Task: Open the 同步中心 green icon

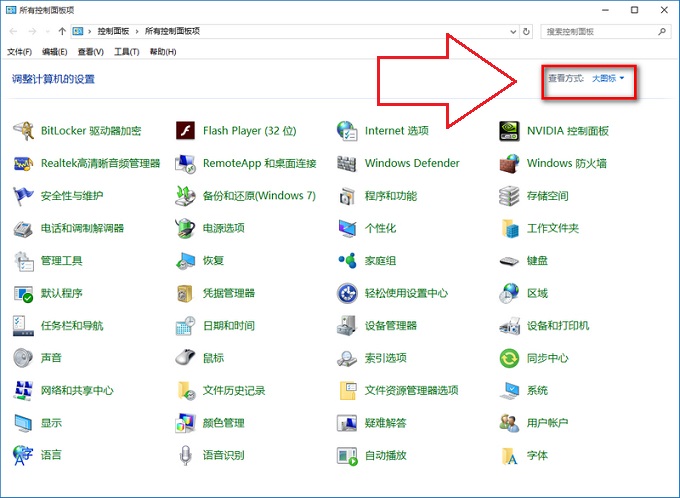Action: coord(509,358)
